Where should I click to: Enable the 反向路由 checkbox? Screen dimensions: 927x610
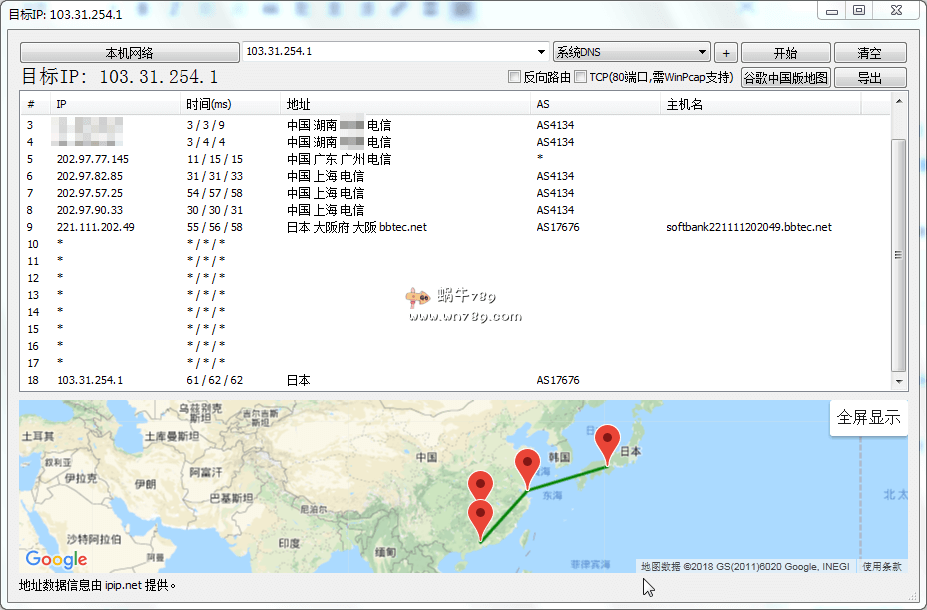point(515,77)
